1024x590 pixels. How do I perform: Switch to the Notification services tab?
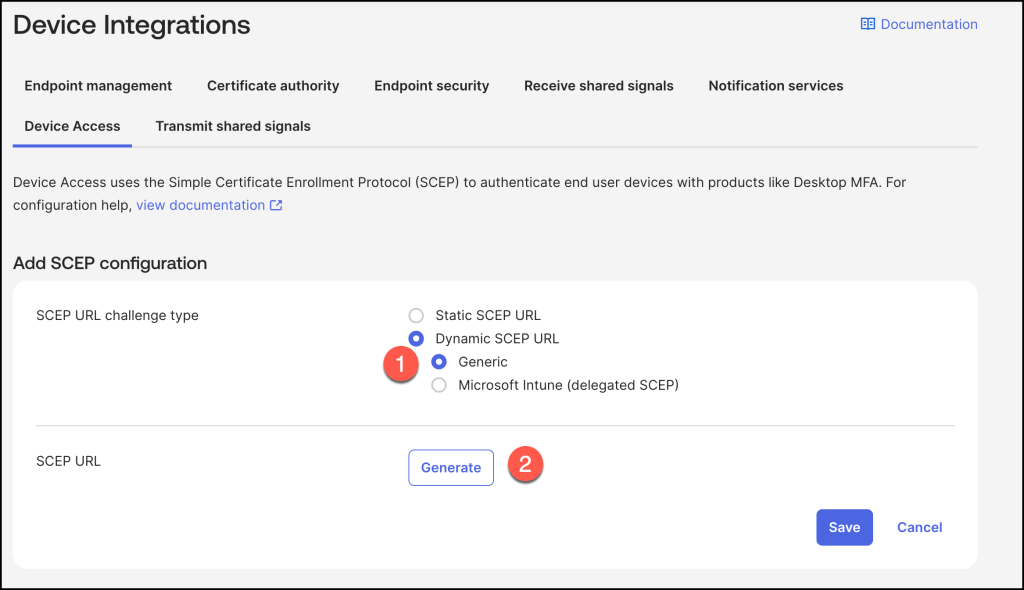775,86
